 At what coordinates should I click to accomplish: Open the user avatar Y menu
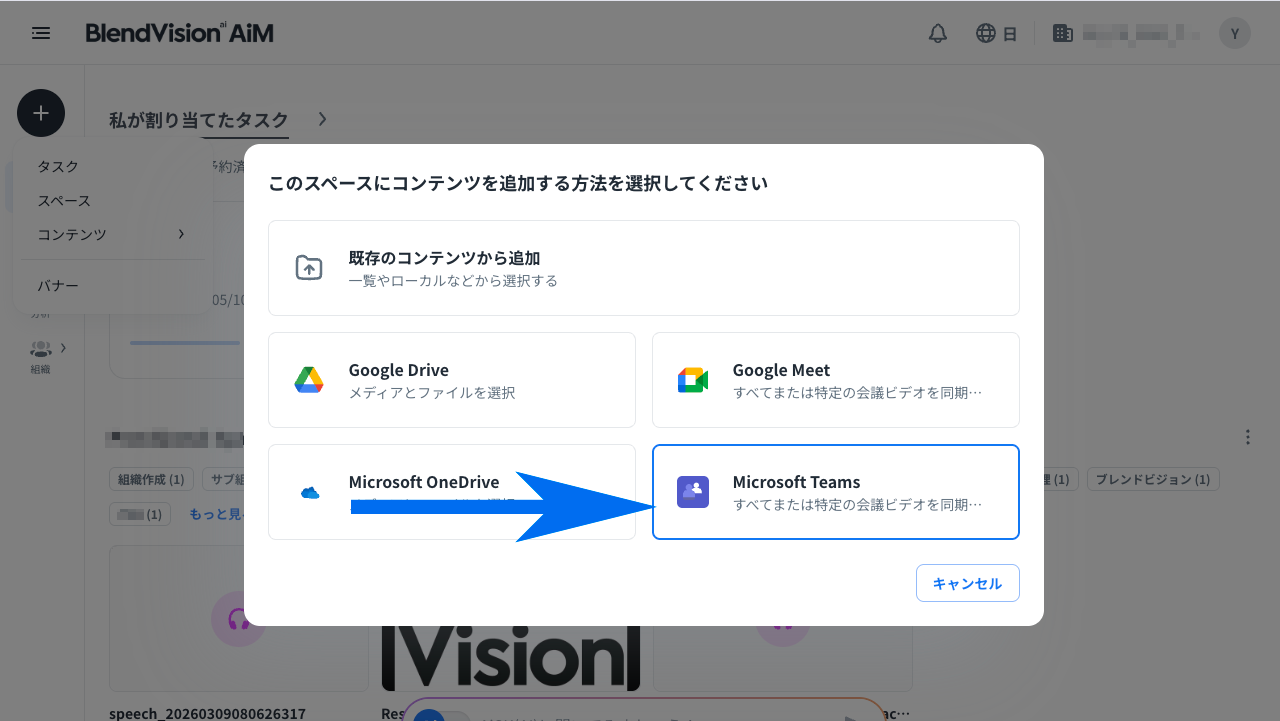1235,33
